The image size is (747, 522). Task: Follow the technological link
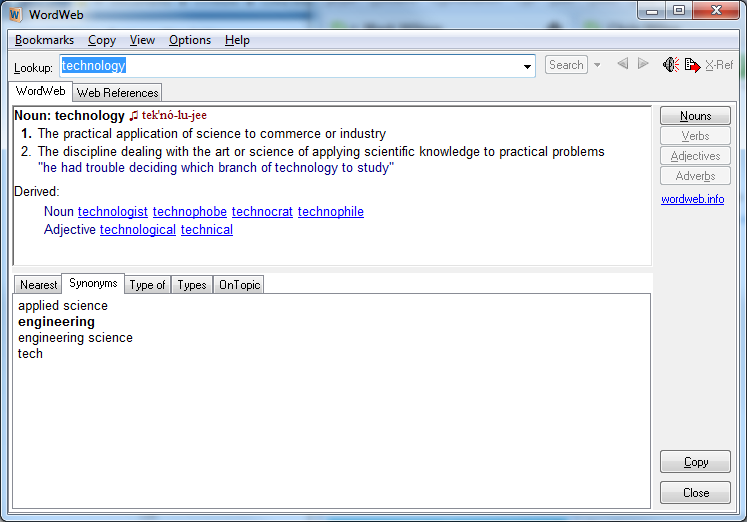(138, 230)
